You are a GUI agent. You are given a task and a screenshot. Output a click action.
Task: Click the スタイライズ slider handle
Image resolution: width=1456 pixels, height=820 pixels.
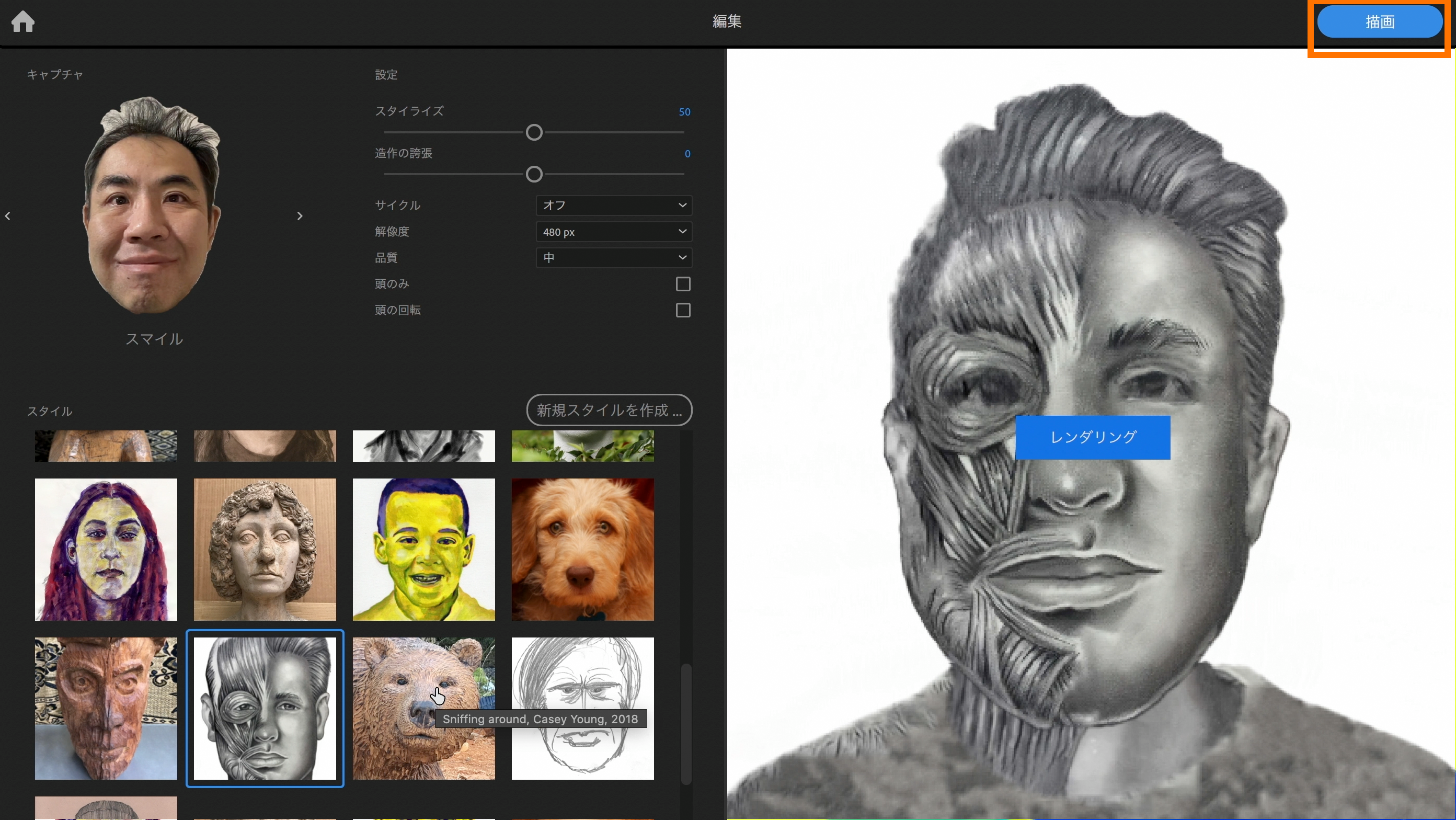coord(534,133)
